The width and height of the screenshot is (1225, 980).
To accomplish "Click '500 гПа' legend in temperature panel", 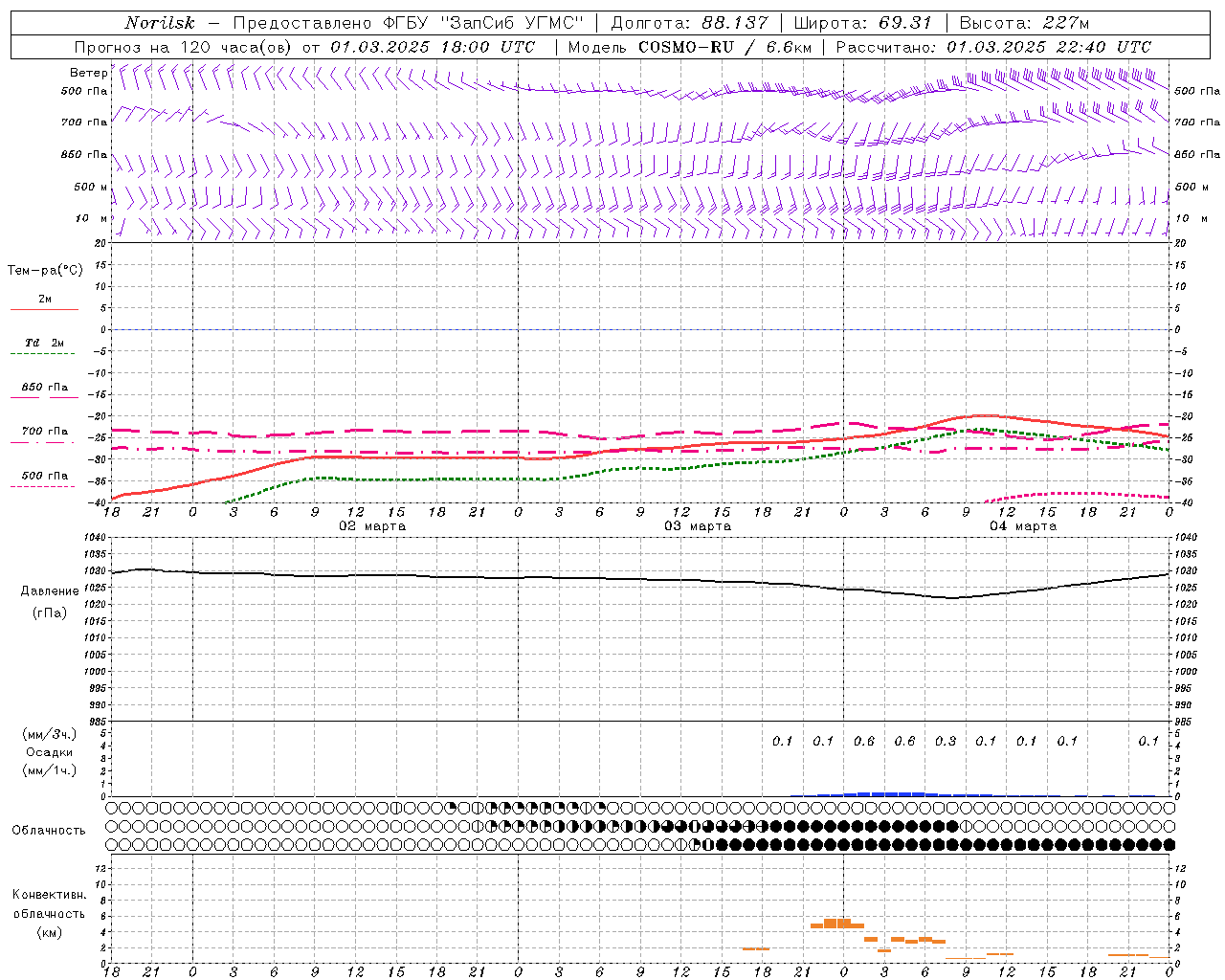I will [x=45, y=476].
